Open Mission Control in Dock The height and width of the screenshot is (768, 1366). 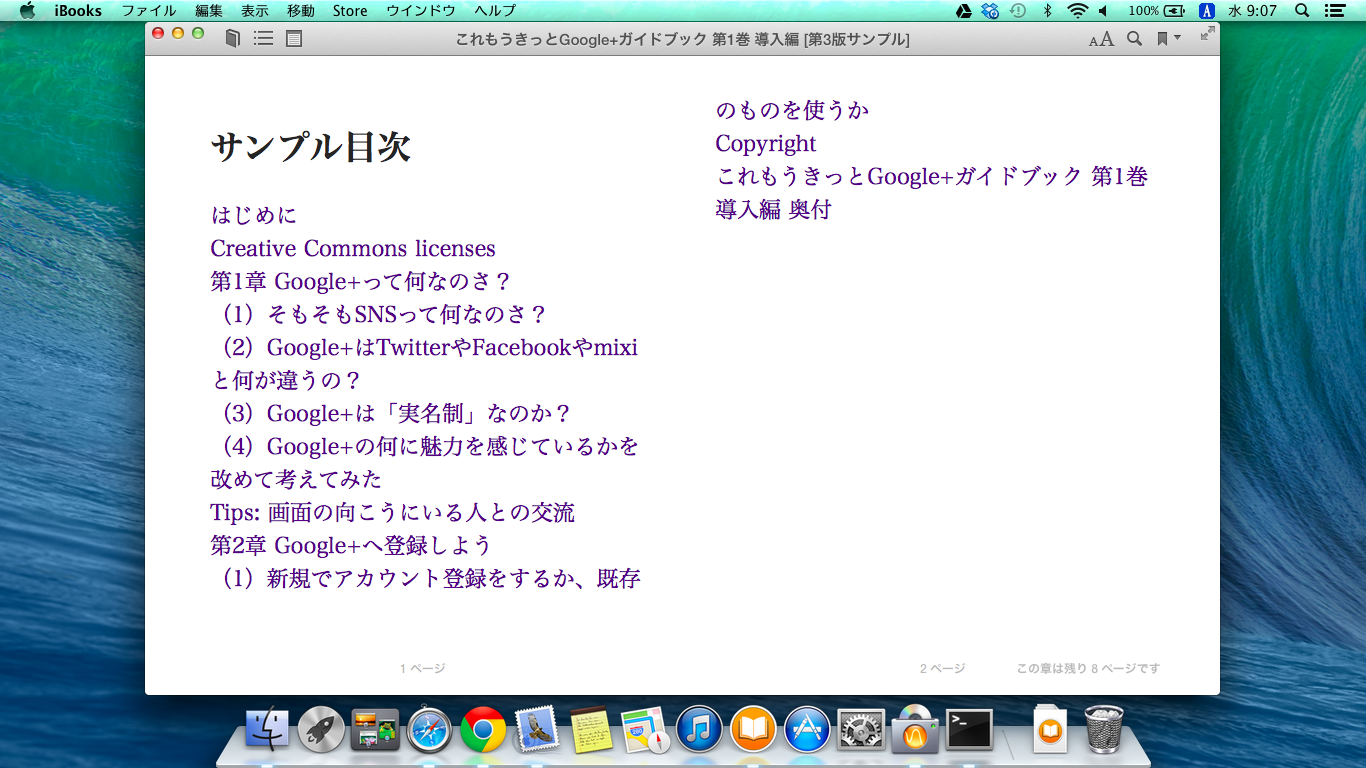(x=375, y=730)
